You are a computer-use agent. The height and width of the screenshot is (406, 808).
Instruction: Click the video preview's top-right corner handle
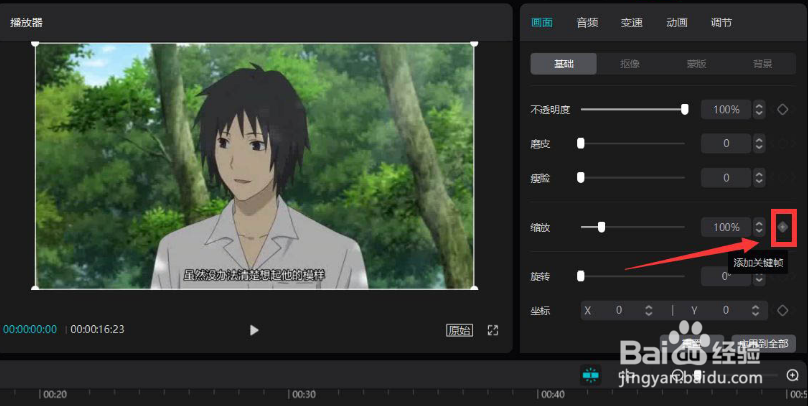(474, 44)
